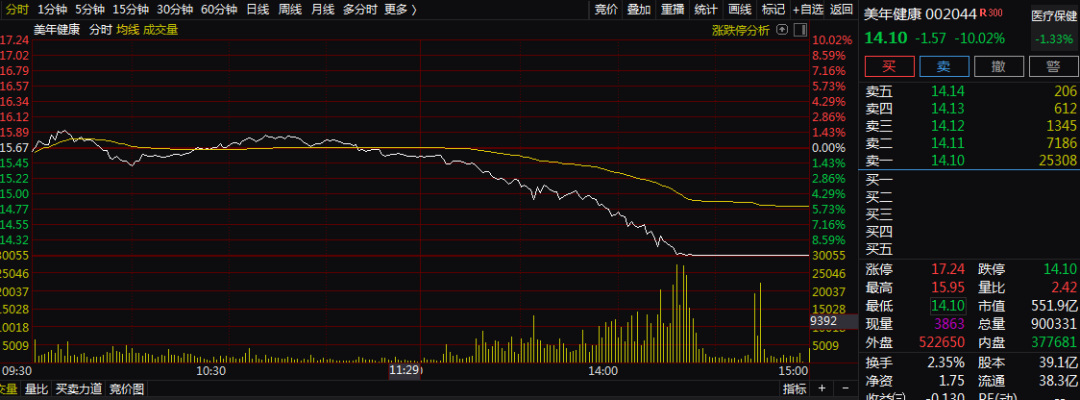The width and height of the screenshot is (1080, 400).
Task: Open the 指标 indicator selector
Action: click(795, 389)
